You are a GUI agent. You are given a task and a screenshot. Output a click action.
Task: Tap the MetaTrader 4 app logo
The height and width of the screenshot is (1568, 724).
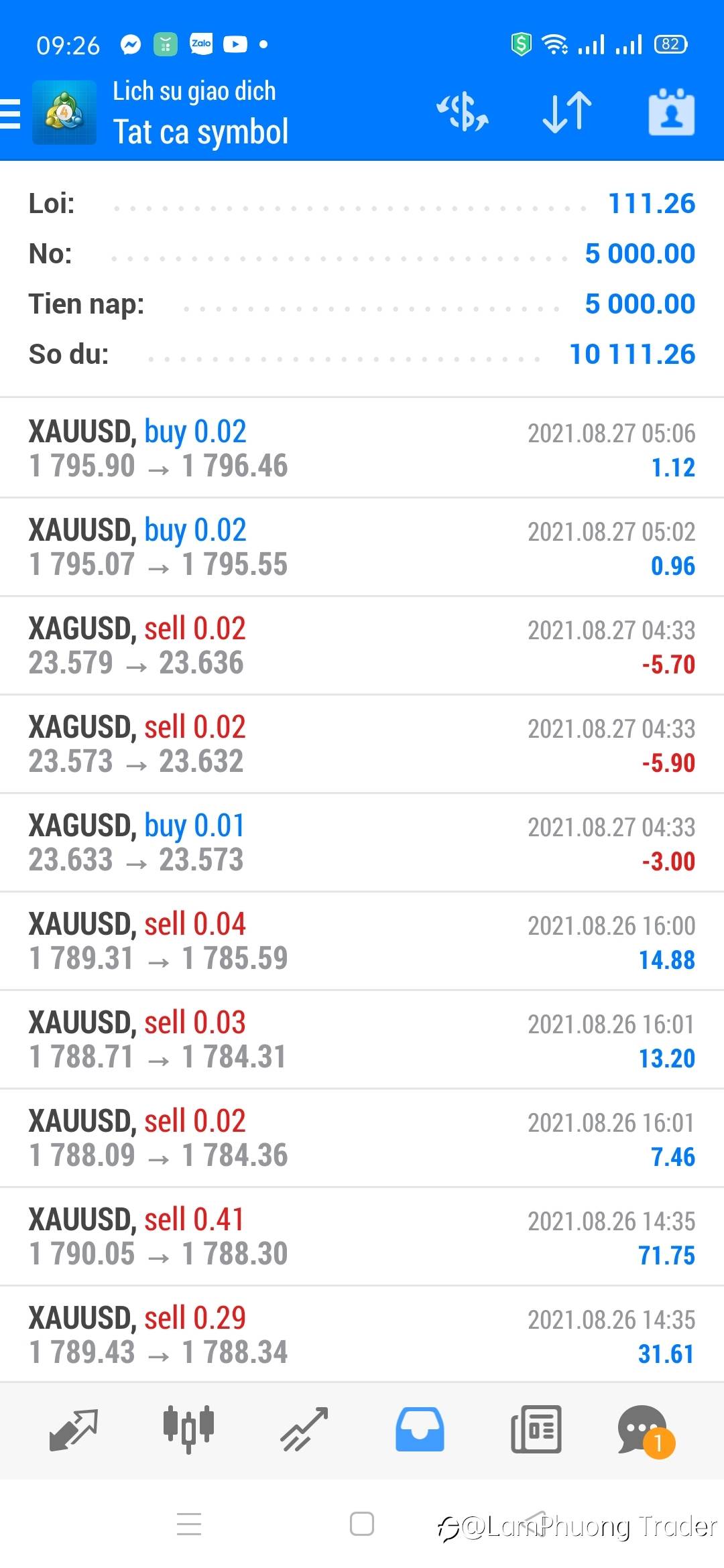click(x=64, y=113)
